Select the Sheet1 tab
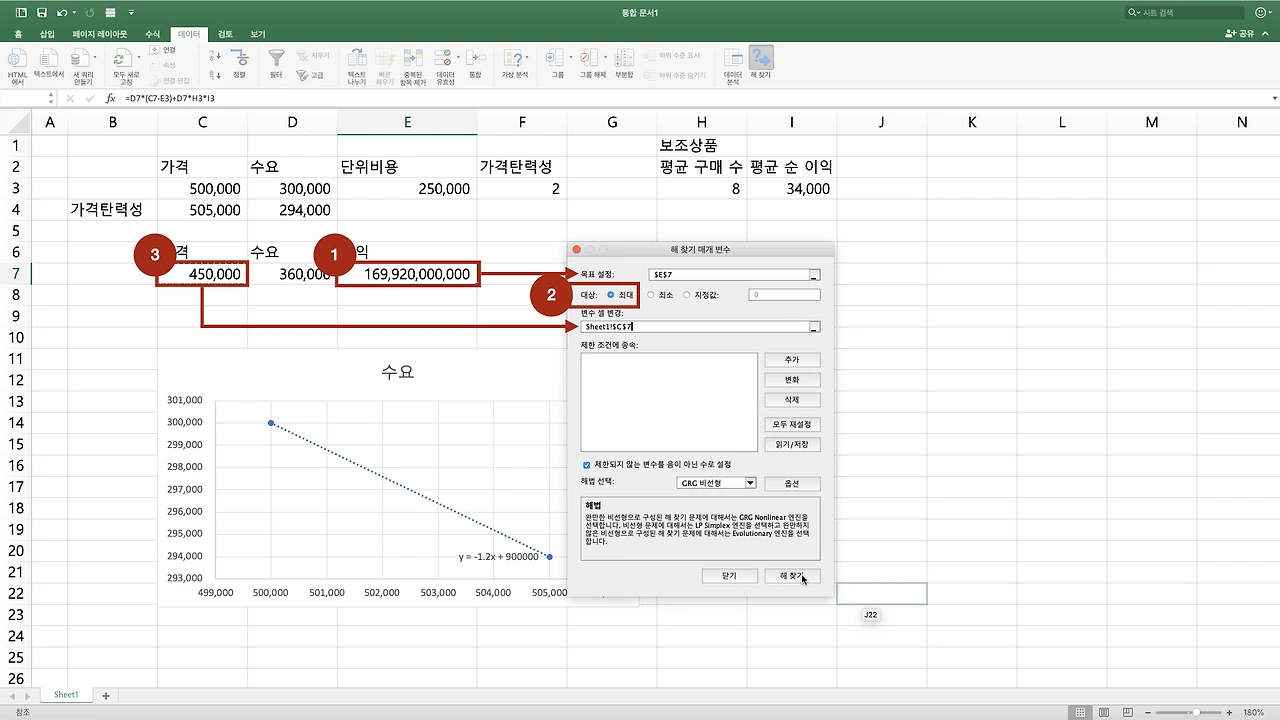 66,695
